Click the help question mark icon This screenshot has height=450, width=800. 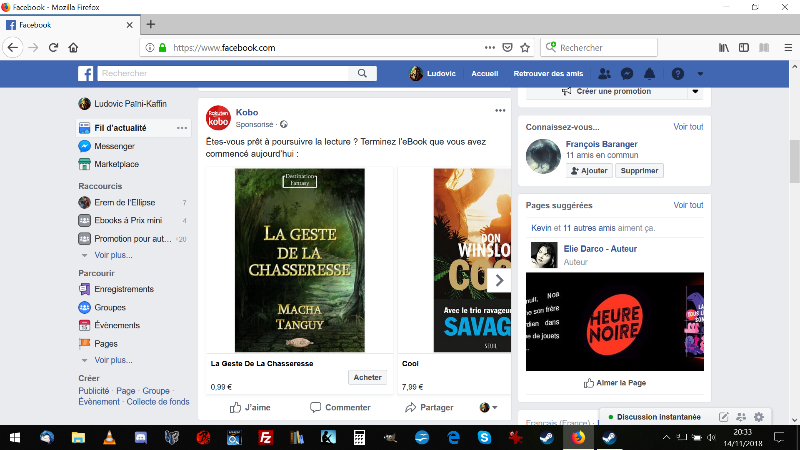(678, 74)
